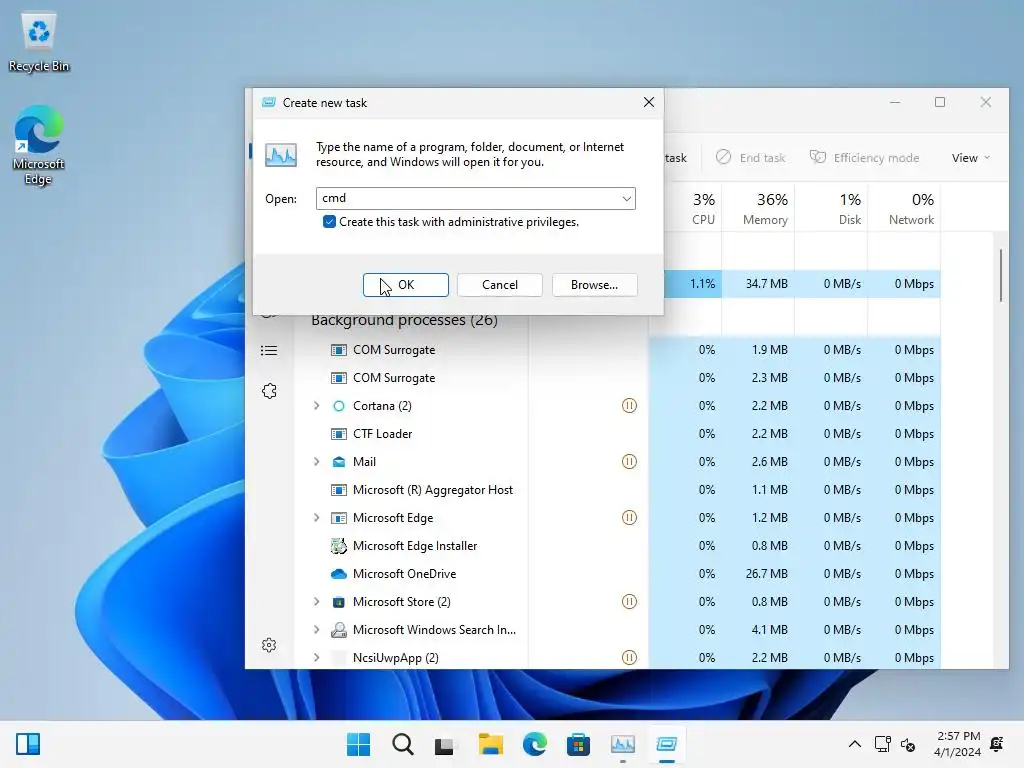This screenshot has height=768, width=1024.
Task: Click the network status tray icon
Action: point(883,744)
